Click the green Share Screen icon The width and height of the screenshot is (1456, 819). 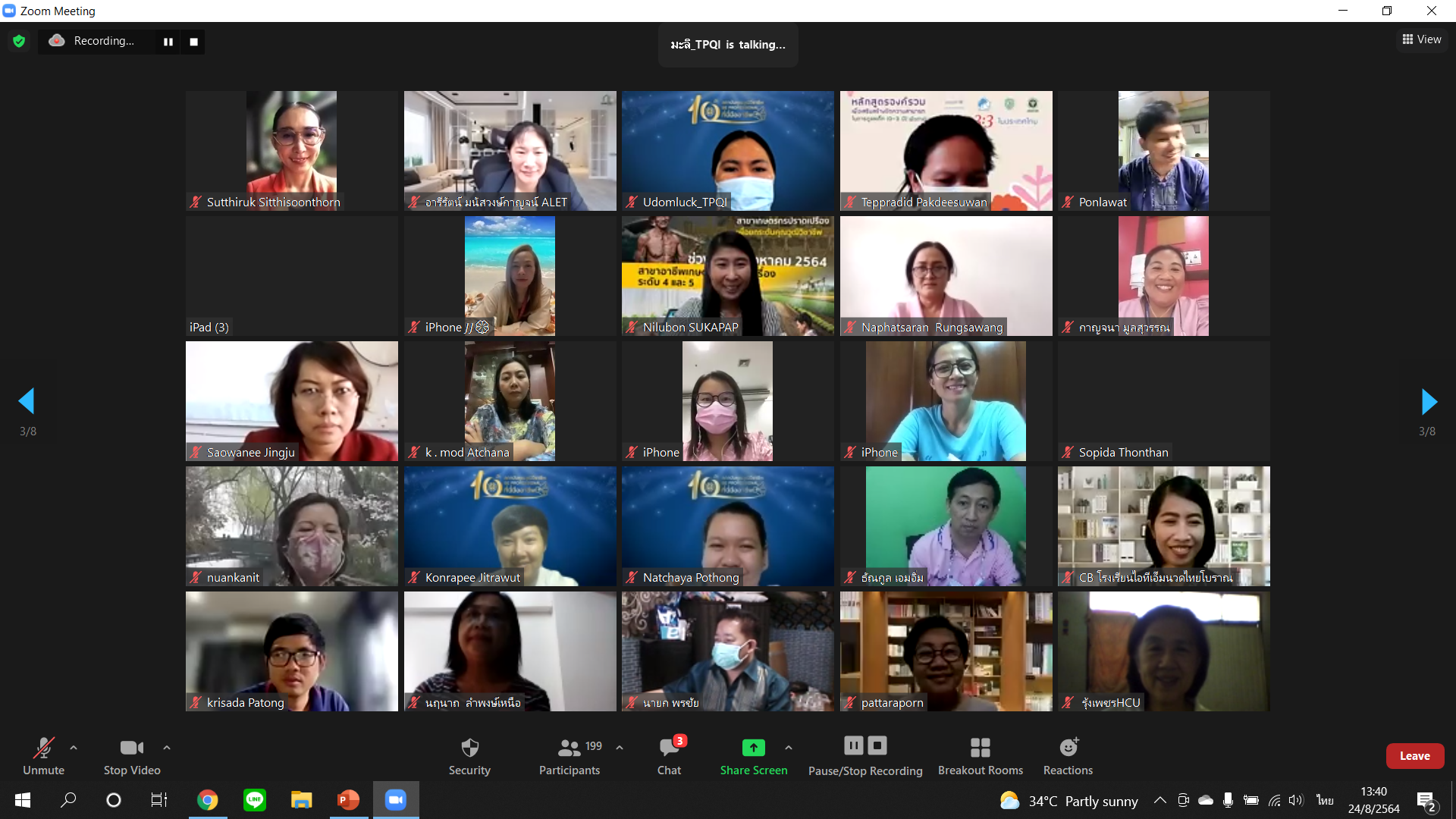[x=753, y=748]
